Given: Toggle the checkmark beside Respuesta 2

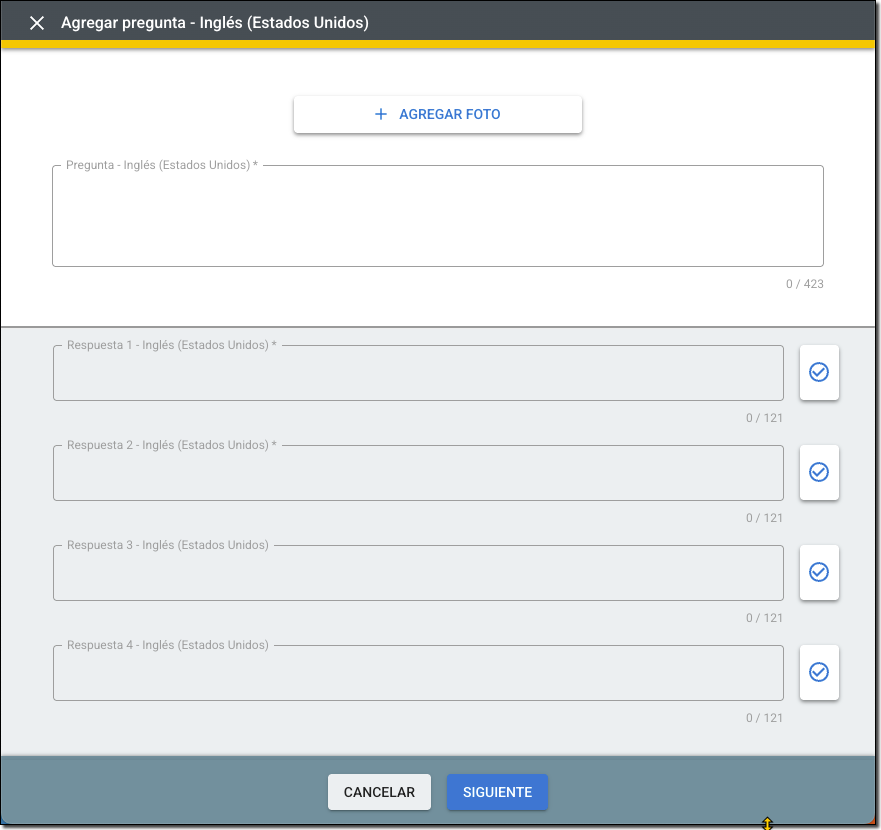Looking at the screenshot, I should click(x=818, y=472).
